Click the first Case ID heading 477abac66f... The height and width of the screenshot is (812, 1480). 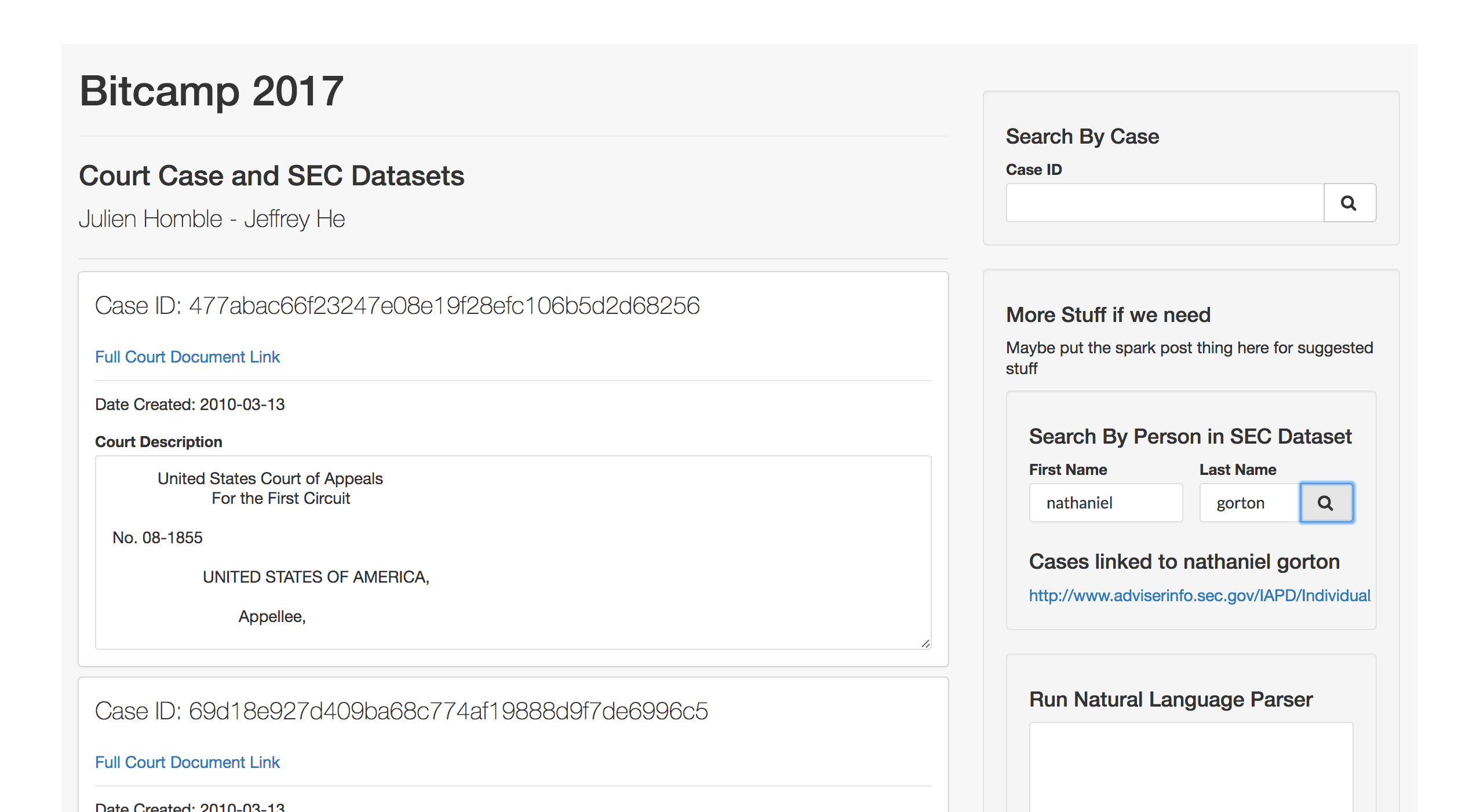tap(397, 306)
